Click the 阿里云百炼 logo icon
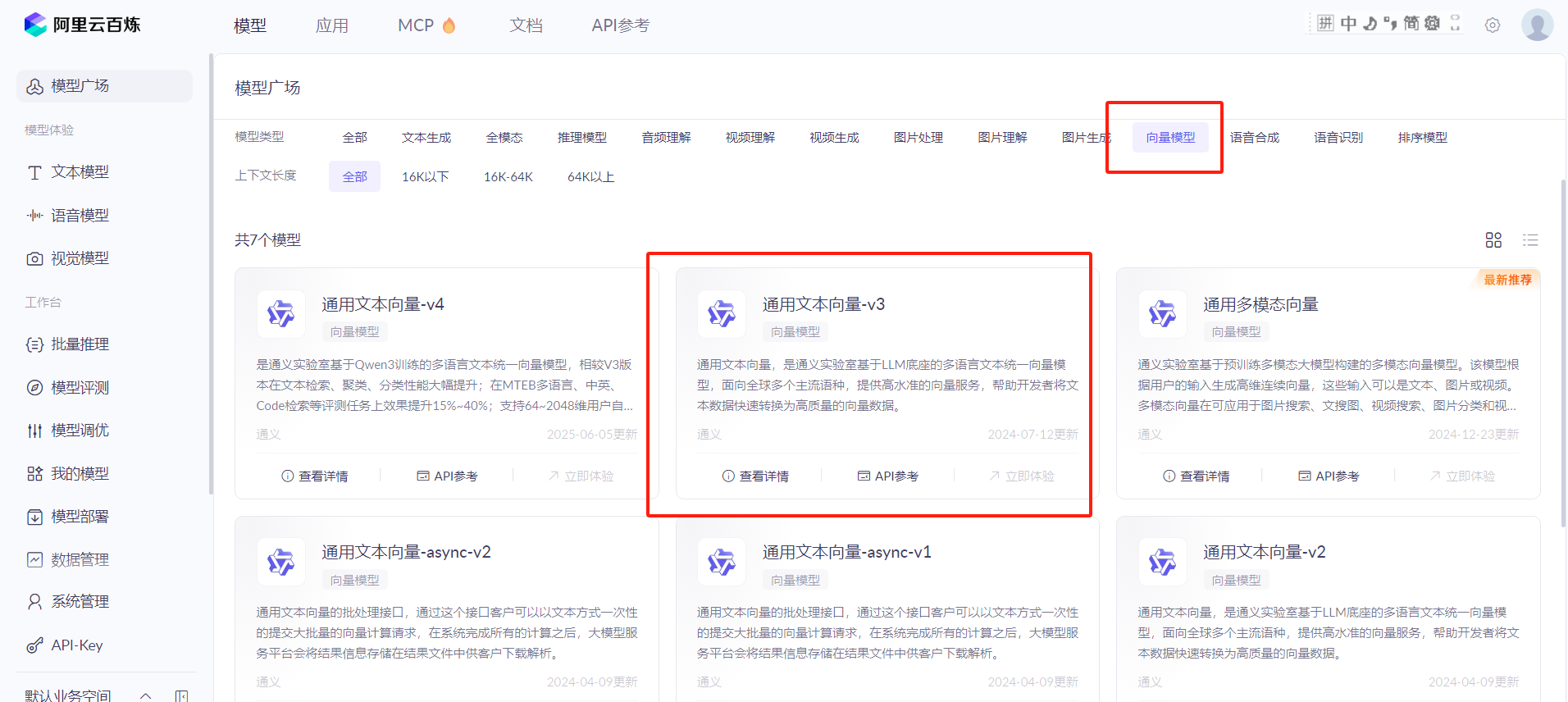This screenshot has width=1568, height=702. click(35, 25)
